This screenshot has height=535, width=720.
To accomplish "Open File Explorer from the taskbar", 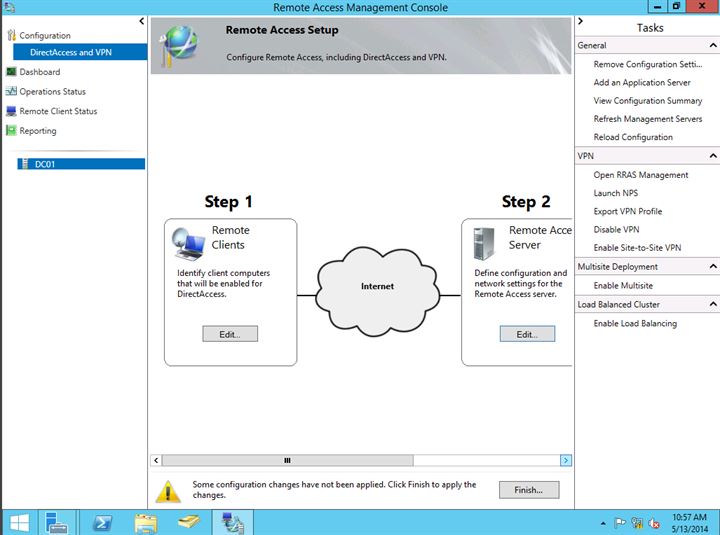I will pos(146,521).
